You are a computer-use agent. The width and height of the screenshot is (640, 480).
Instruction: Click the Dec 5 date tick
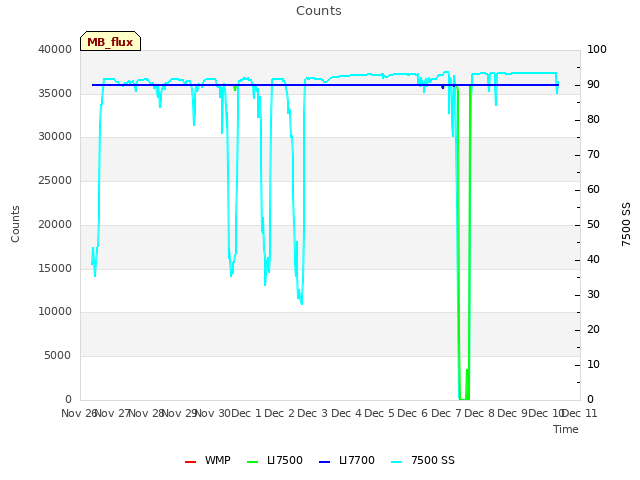tap(380, 413)
